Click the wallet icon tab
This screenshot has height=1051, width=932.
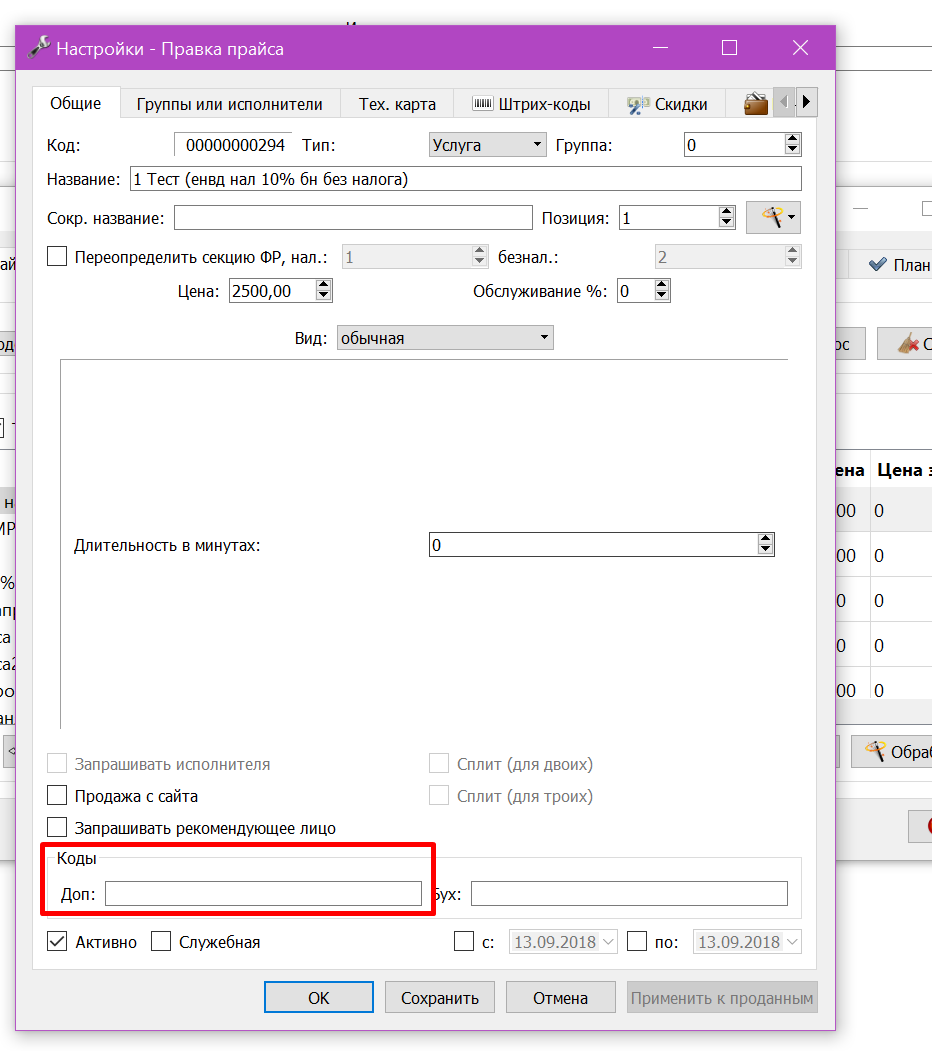coord(756,104)
